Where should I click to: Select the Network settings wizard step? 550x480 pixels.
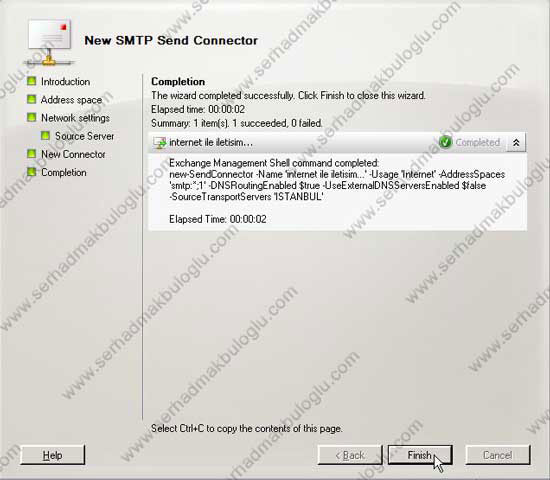75,118
